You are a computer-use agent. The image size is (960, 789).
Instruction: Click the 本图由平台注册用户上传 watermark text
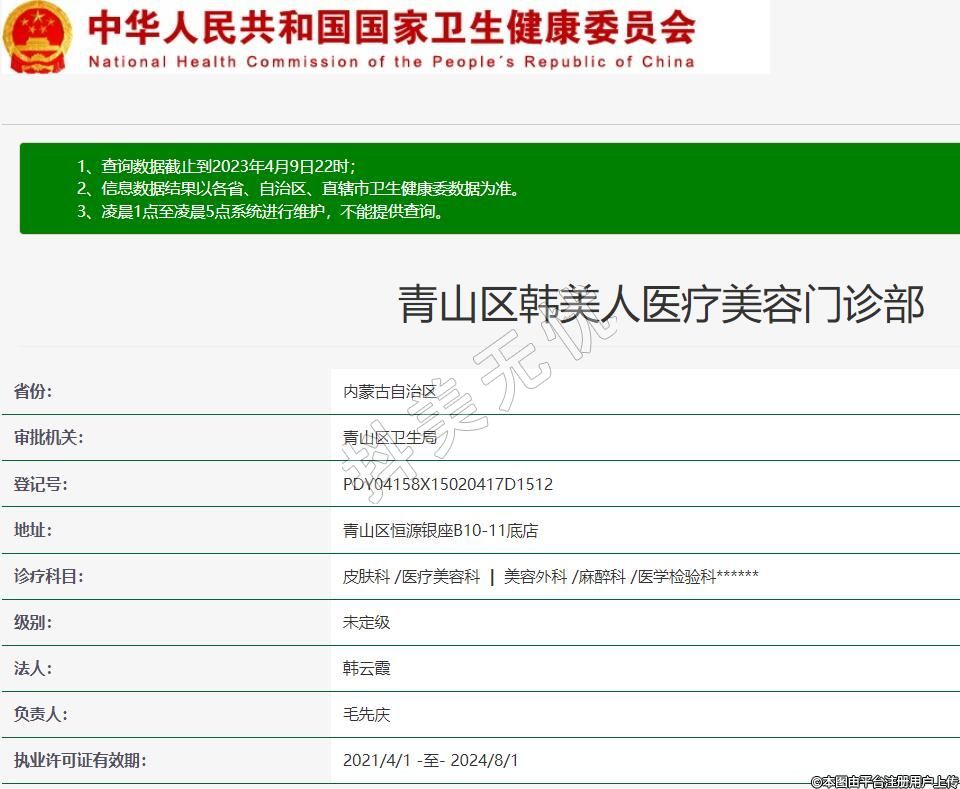coord(884,781)
